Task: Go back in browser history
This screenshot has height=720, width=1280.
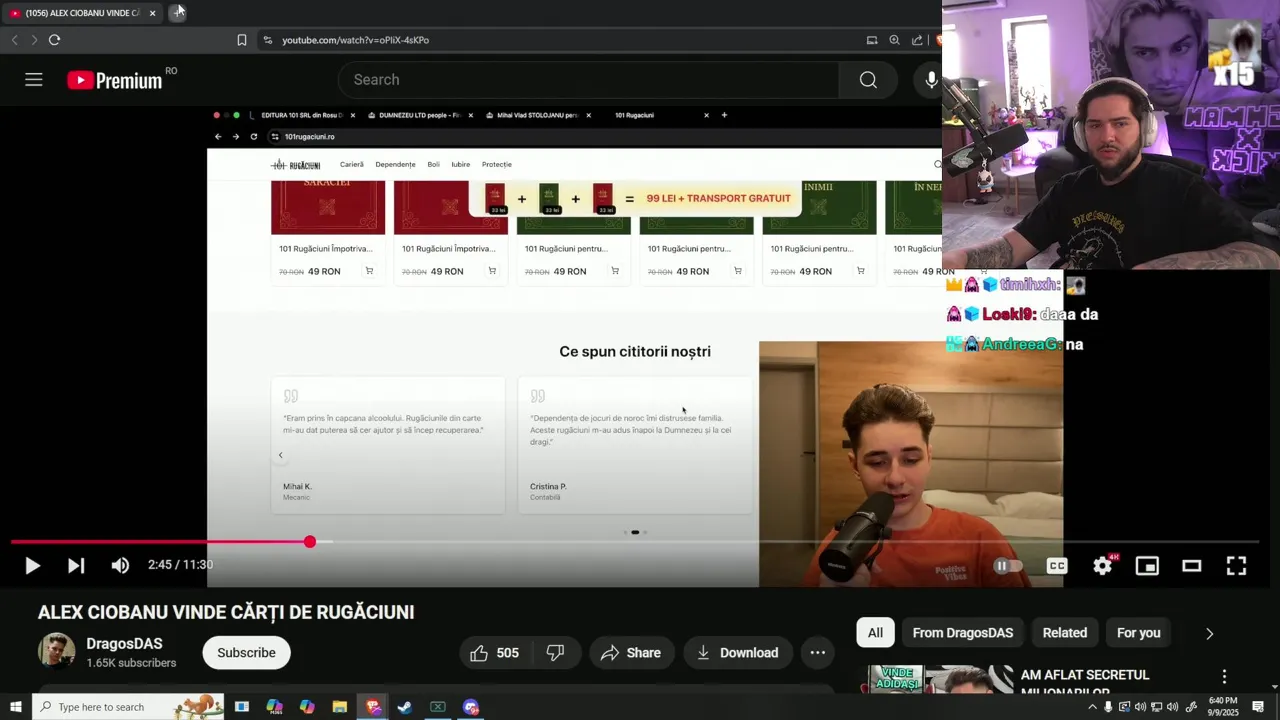Action: tap(14, 40)
